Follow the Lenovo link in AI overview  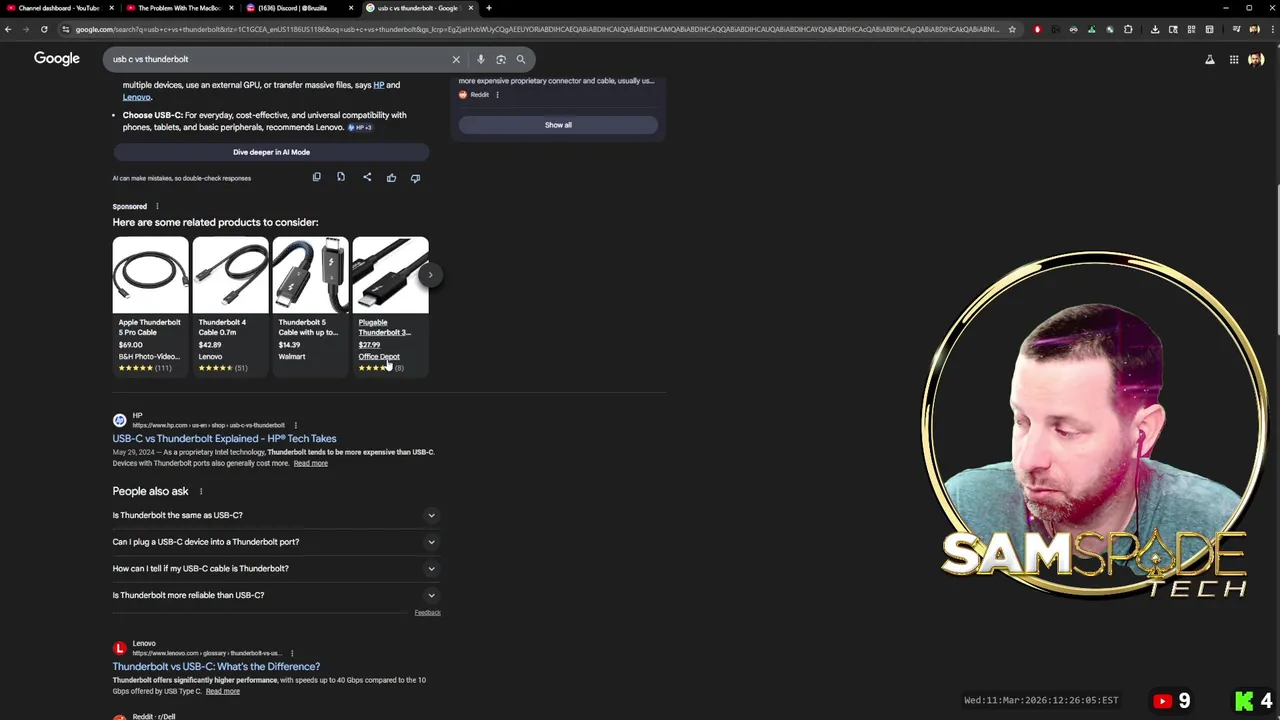(x=137, y=97)
